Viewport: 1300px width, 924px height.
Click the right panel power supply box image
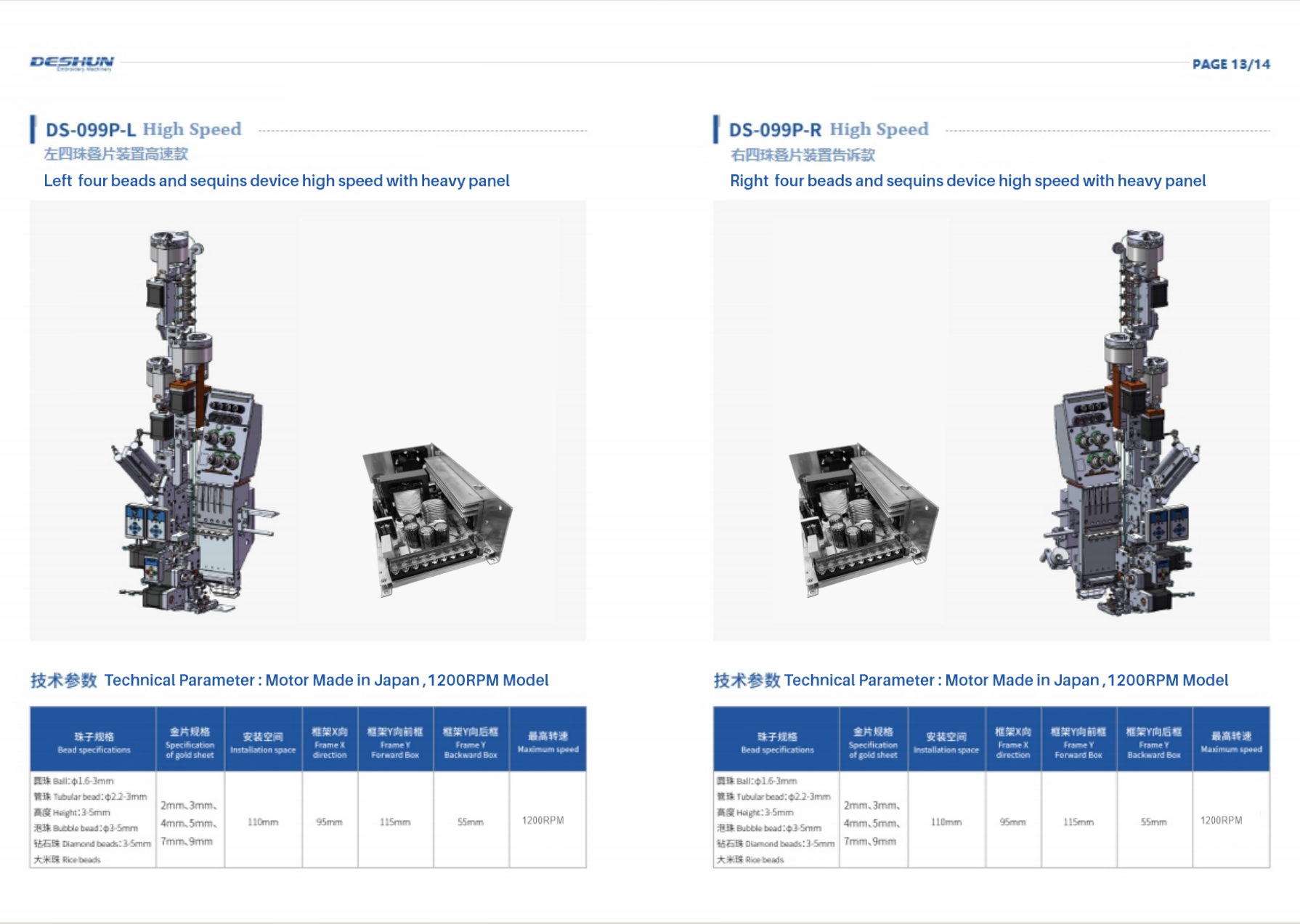tap(863, 519)
